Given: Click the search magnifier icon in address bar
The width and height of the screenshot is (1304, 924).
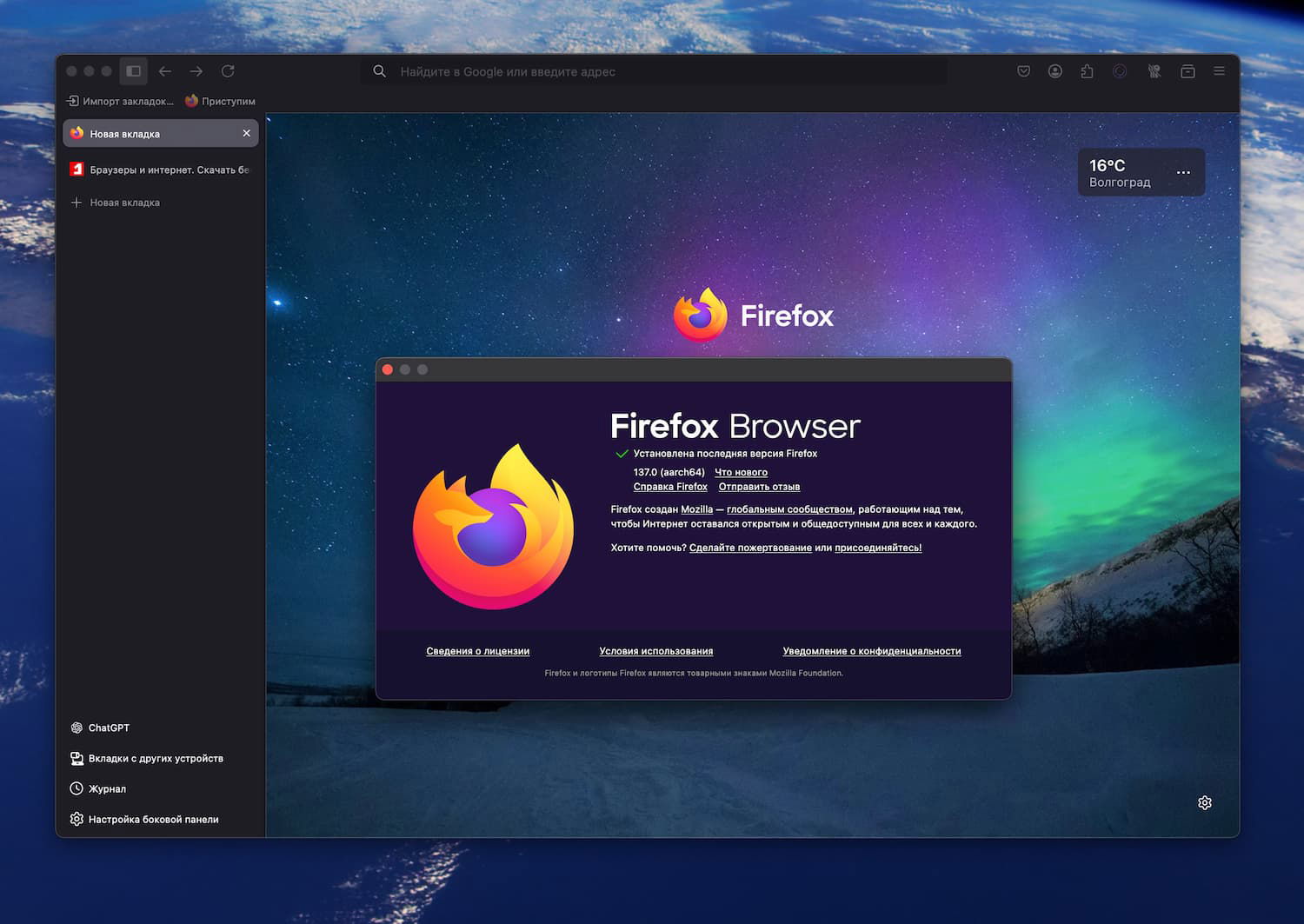Looking at the screenshot, I should pyautogui.click(x=380, y=71).
